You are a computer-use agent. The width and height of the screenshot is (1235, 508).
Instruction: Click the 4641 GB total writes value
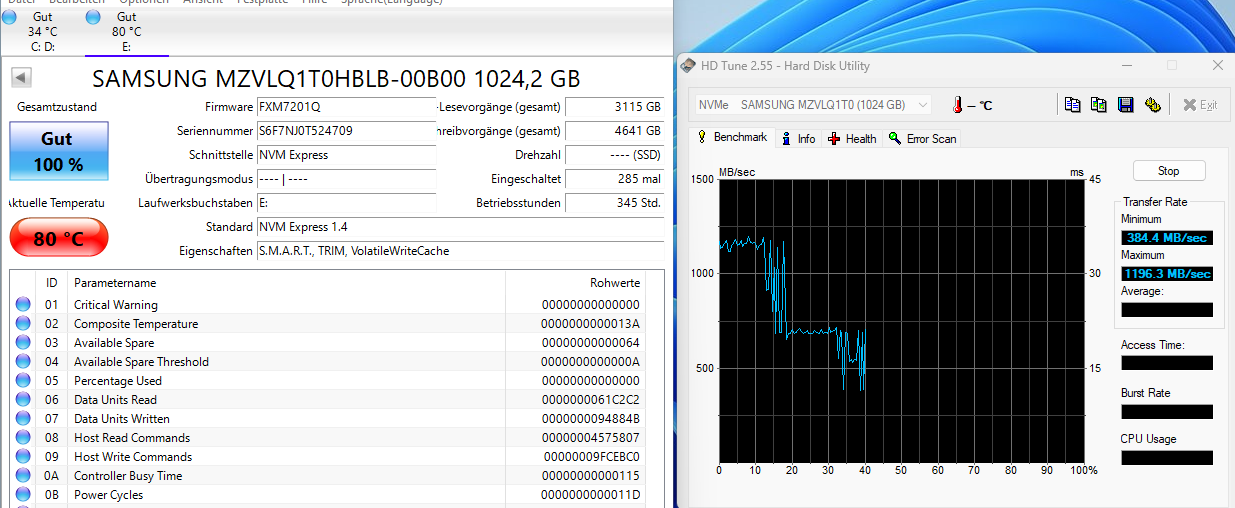tap(614, 131)
